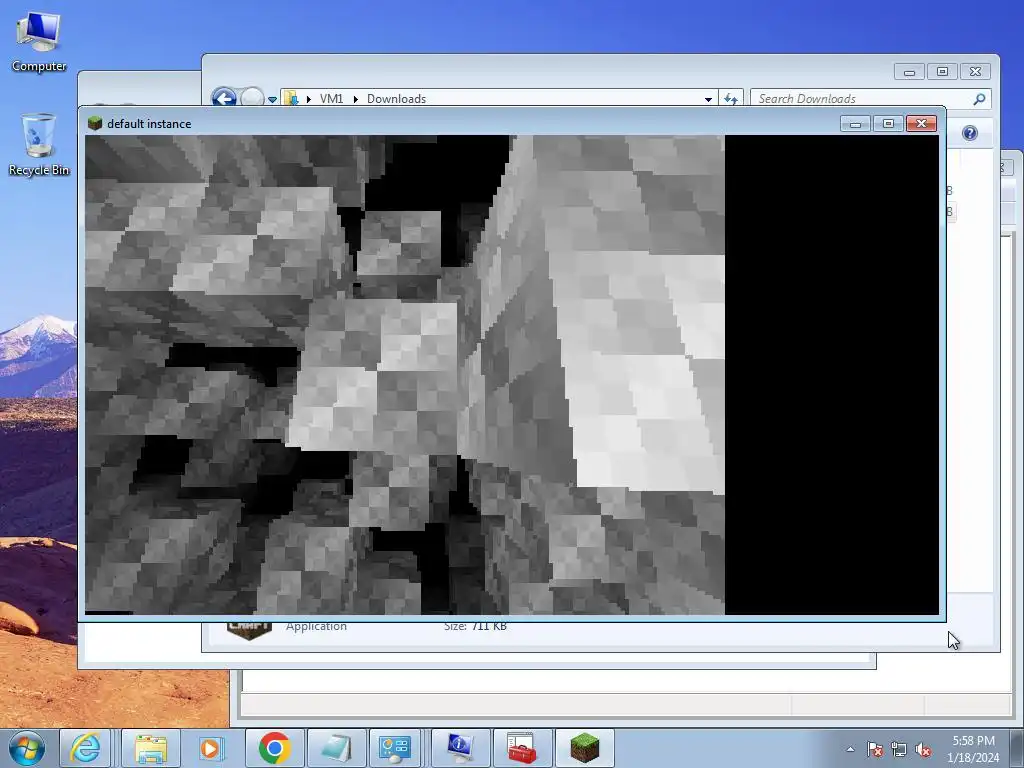The width and height of the screenshot is (1024, 768).
Task: Show hidden system tray icons
Action: 850,749
